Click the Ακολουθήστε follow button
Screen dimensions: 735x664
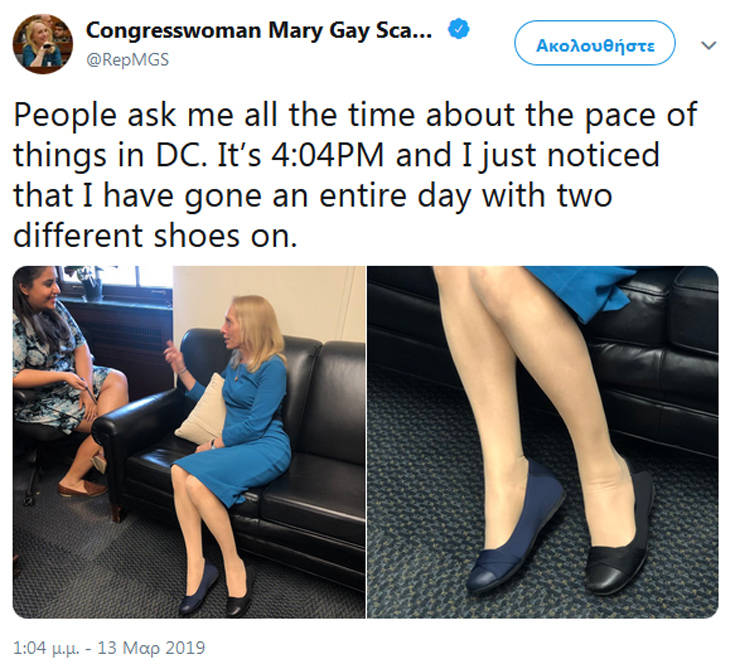pos(595,43)
